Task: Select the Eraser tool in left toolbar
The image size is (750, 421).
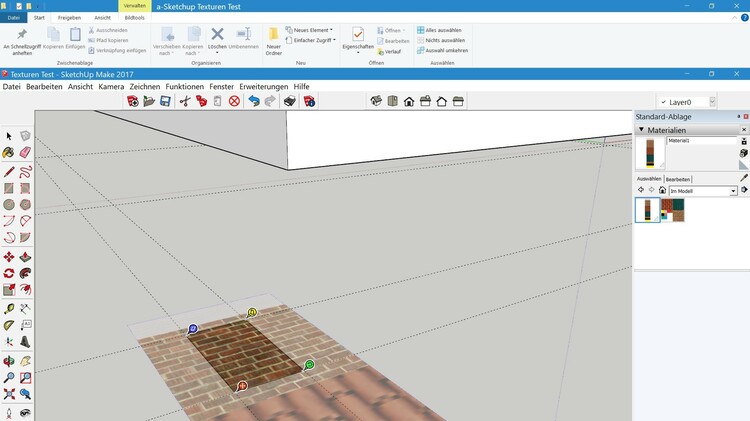Action: coord(25,153)
